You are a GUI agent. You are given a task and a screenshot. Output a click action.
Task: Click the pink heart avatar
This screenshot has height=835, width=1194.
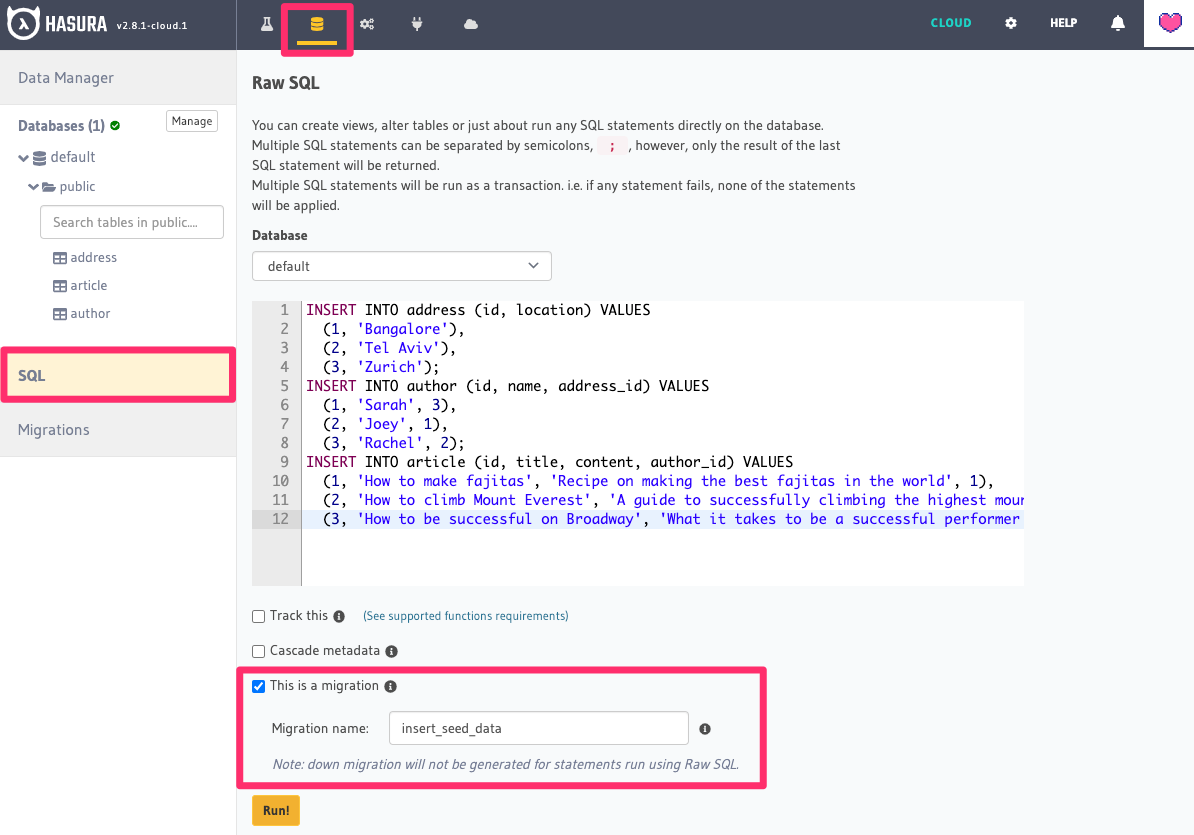(1168, 22)
